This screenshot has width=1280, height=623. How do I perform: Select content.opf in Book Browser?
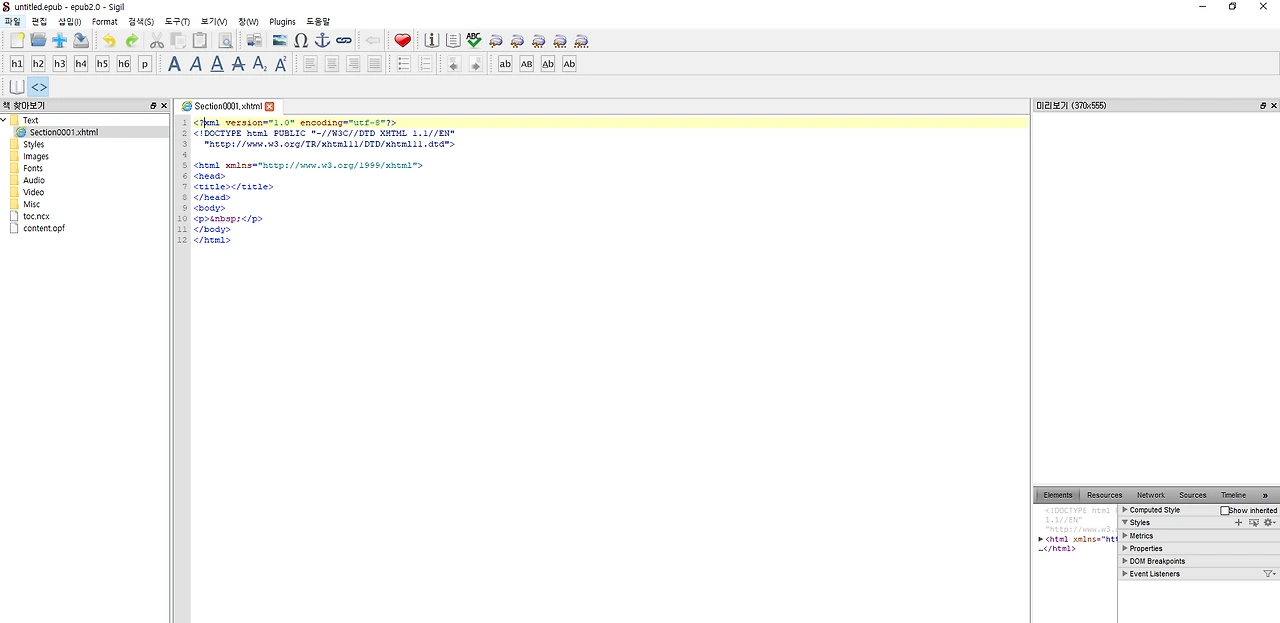pyautogui.click(x=43, y=228)
